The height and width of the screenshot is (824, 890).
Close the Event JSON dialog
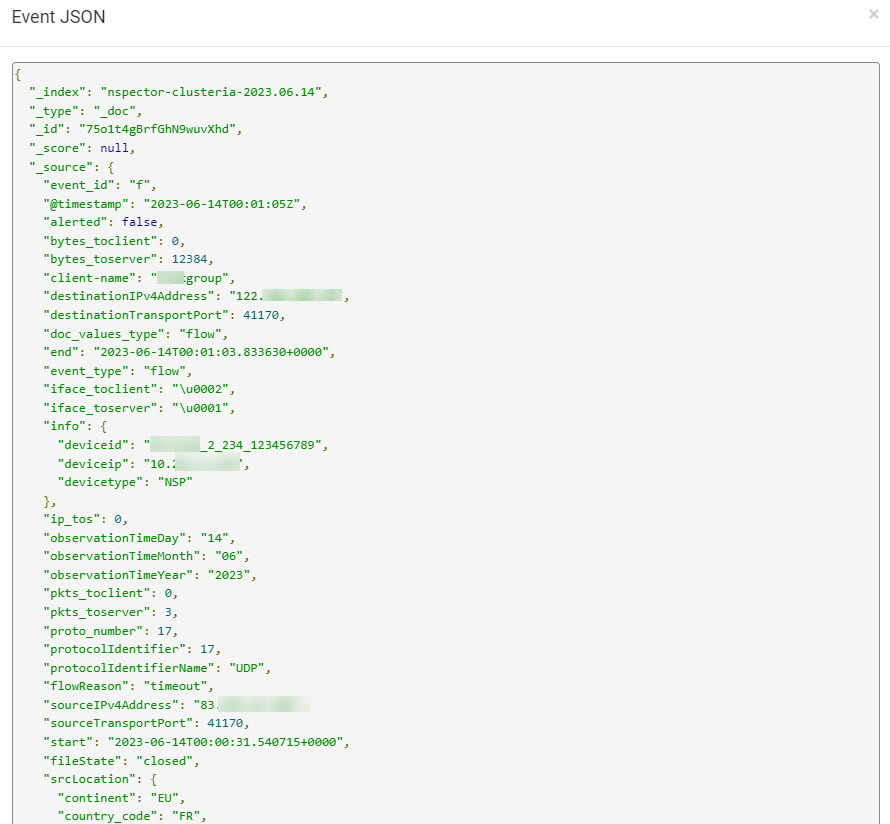(873, 14)
